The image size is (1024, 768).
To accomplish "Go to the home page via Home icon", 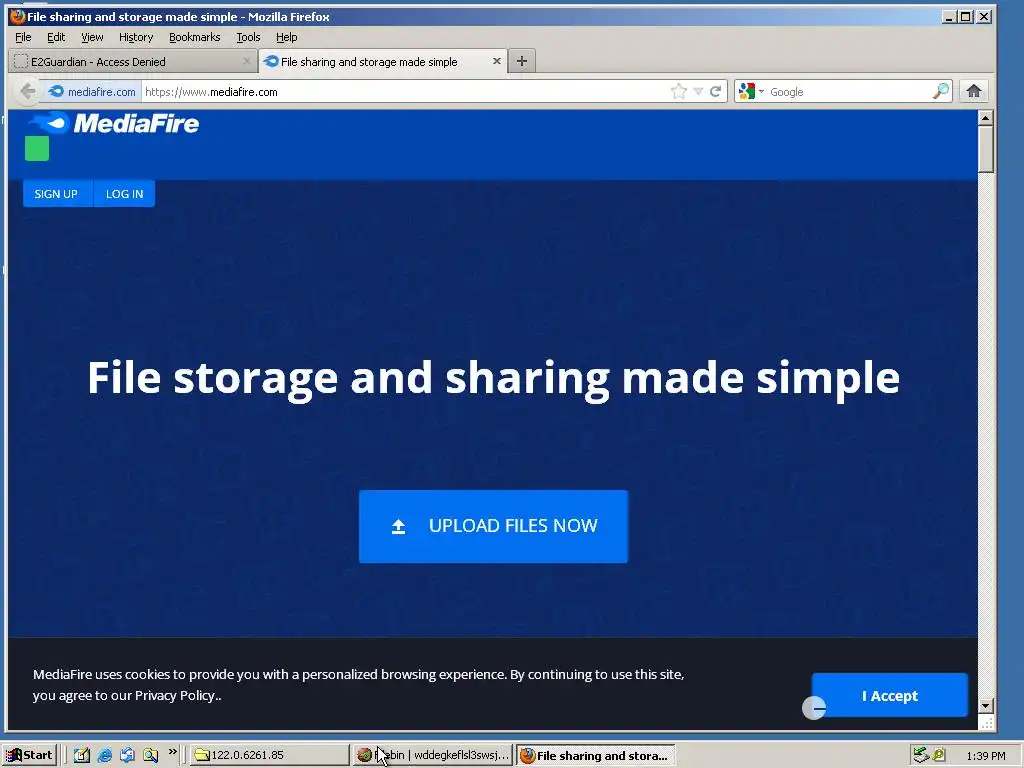I will point(974,91).
